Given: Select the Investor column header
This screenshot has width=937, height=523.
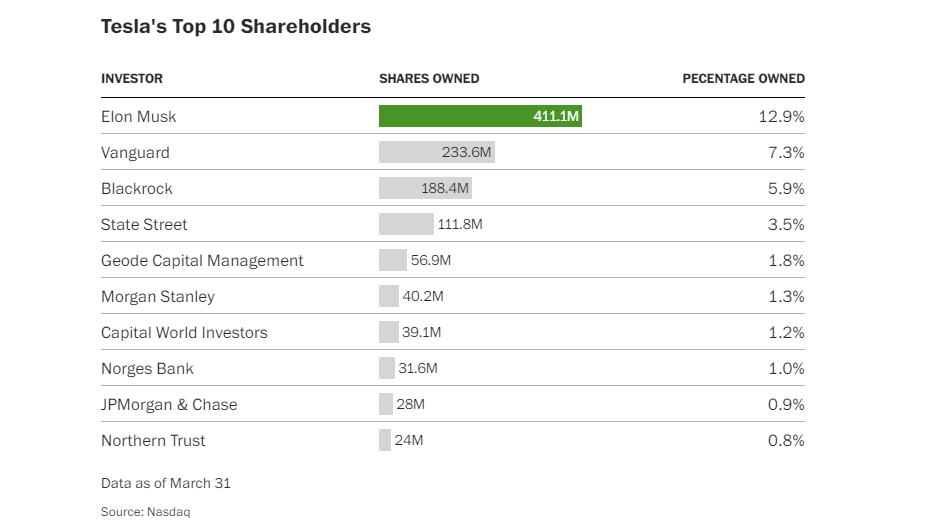Looking at the screenshot, I should pyautogui.click(x=132, y=78).
